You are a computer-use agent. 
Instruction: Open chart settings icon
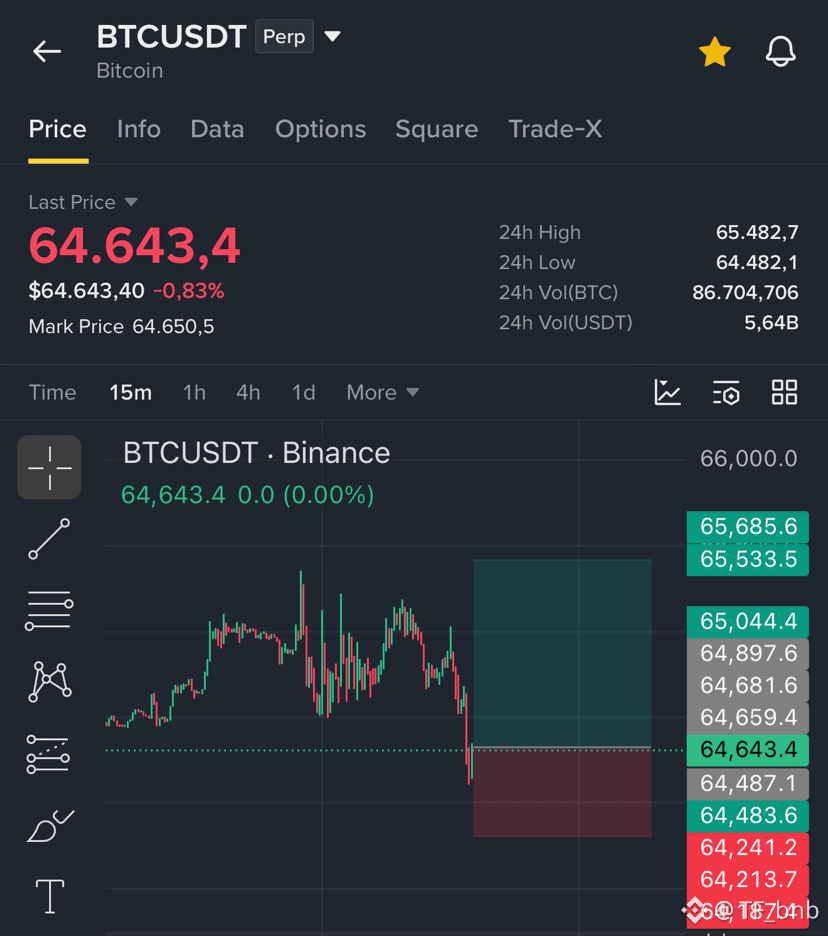tap(726, 393)
